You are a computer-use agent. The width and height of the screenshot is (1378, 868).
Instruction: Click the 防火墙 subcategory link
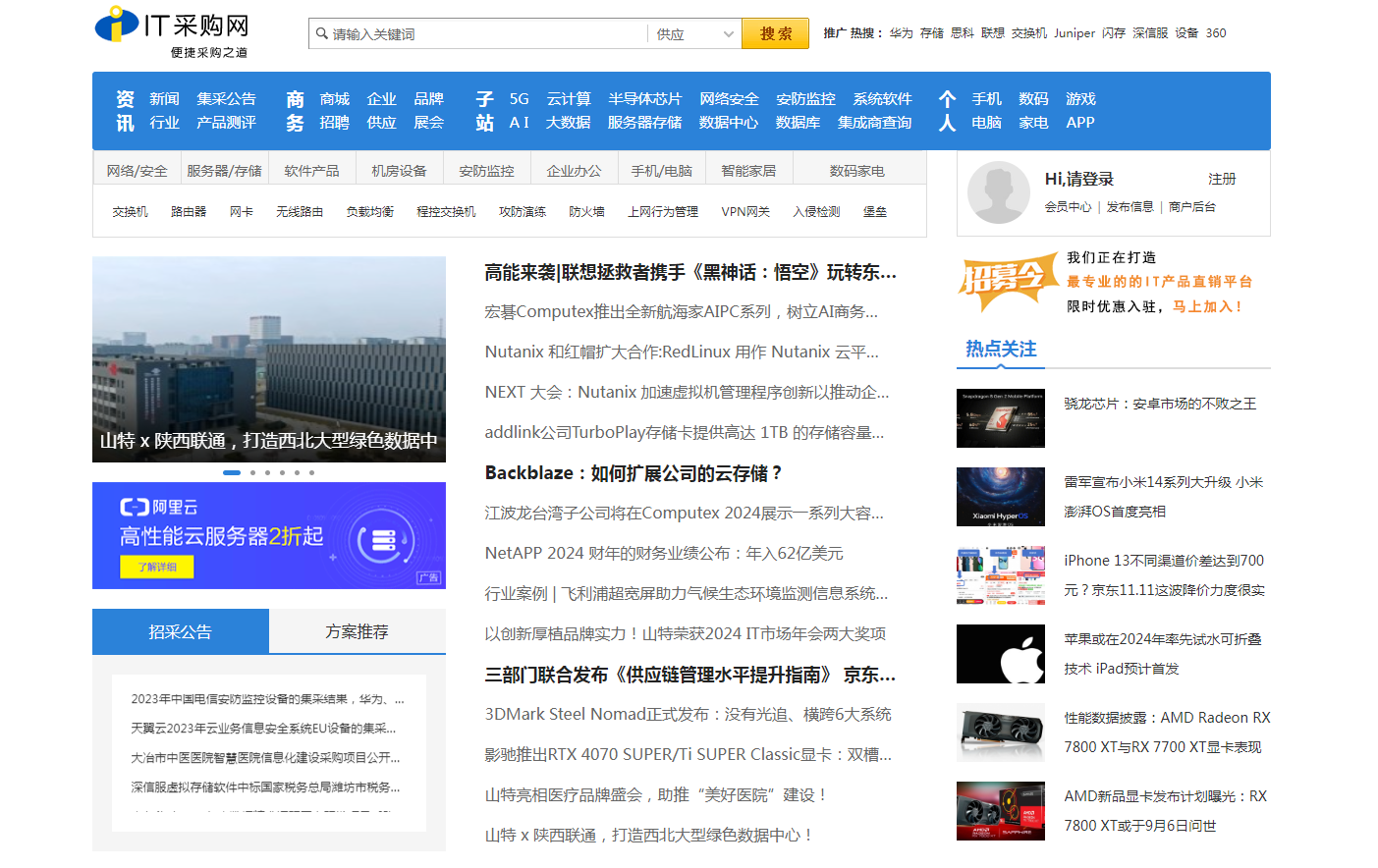pyautogui.click(x=586, y=211)
